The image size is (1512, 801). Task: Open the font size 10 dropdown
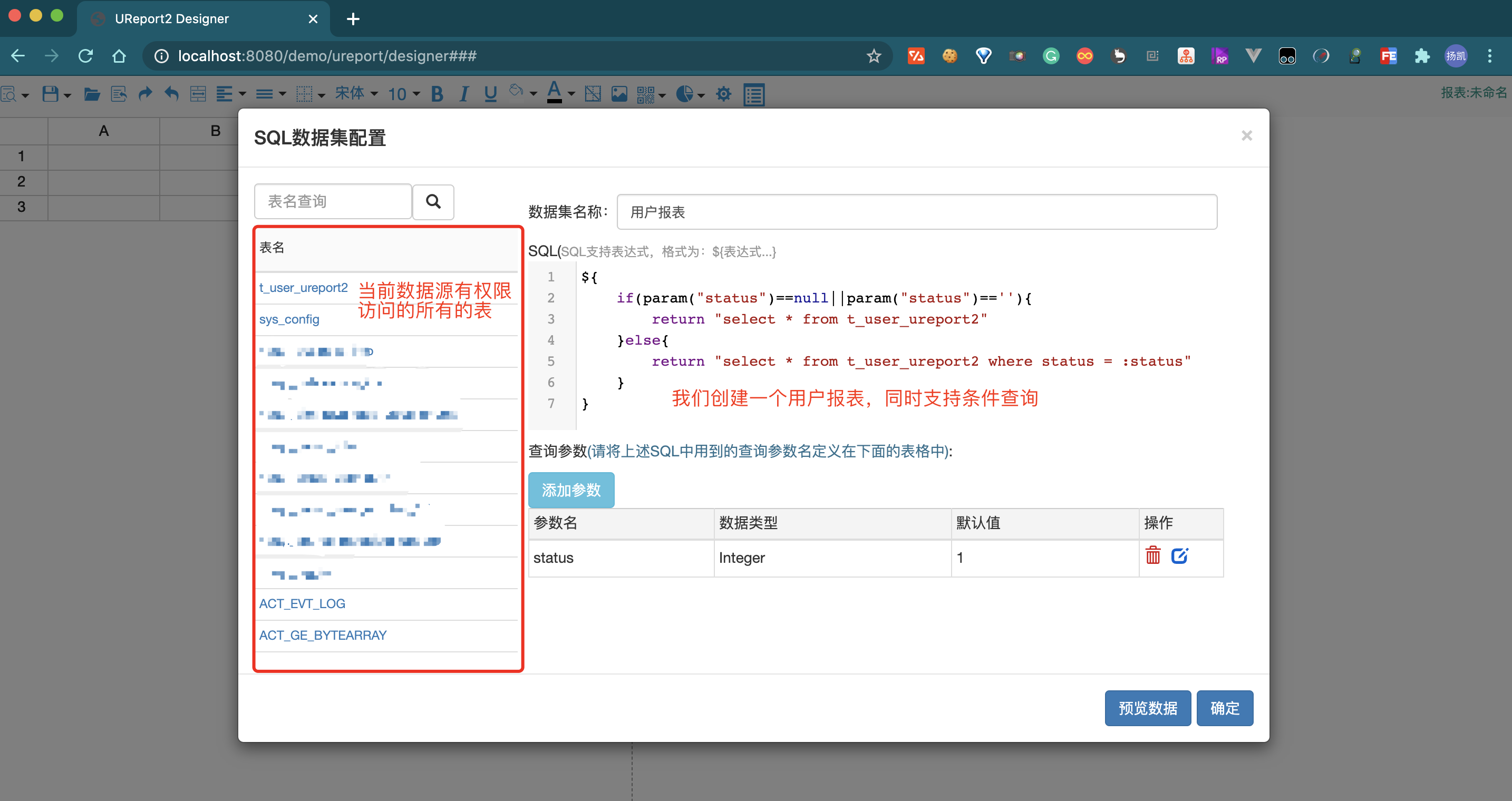click(x=404, y=94)
